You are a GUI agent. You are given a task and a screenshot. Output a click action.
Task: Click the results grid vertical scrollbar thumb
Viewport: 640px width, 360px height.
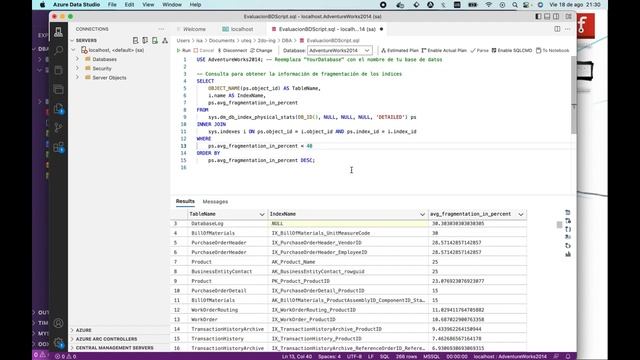pyautogui.click(x=559, y=225)
